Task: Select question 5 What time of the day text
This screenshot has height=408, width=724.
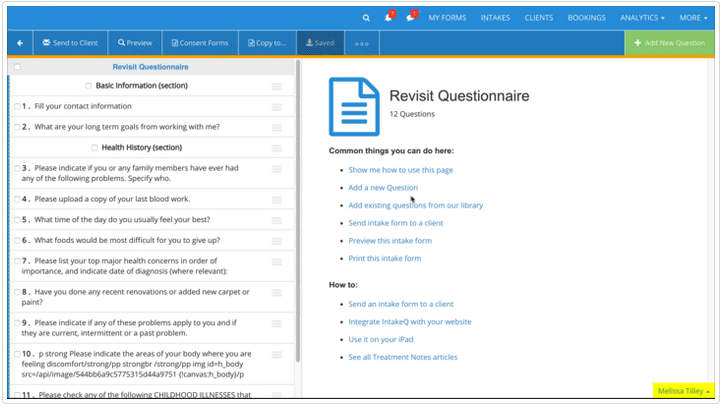Action: [122, 220]
